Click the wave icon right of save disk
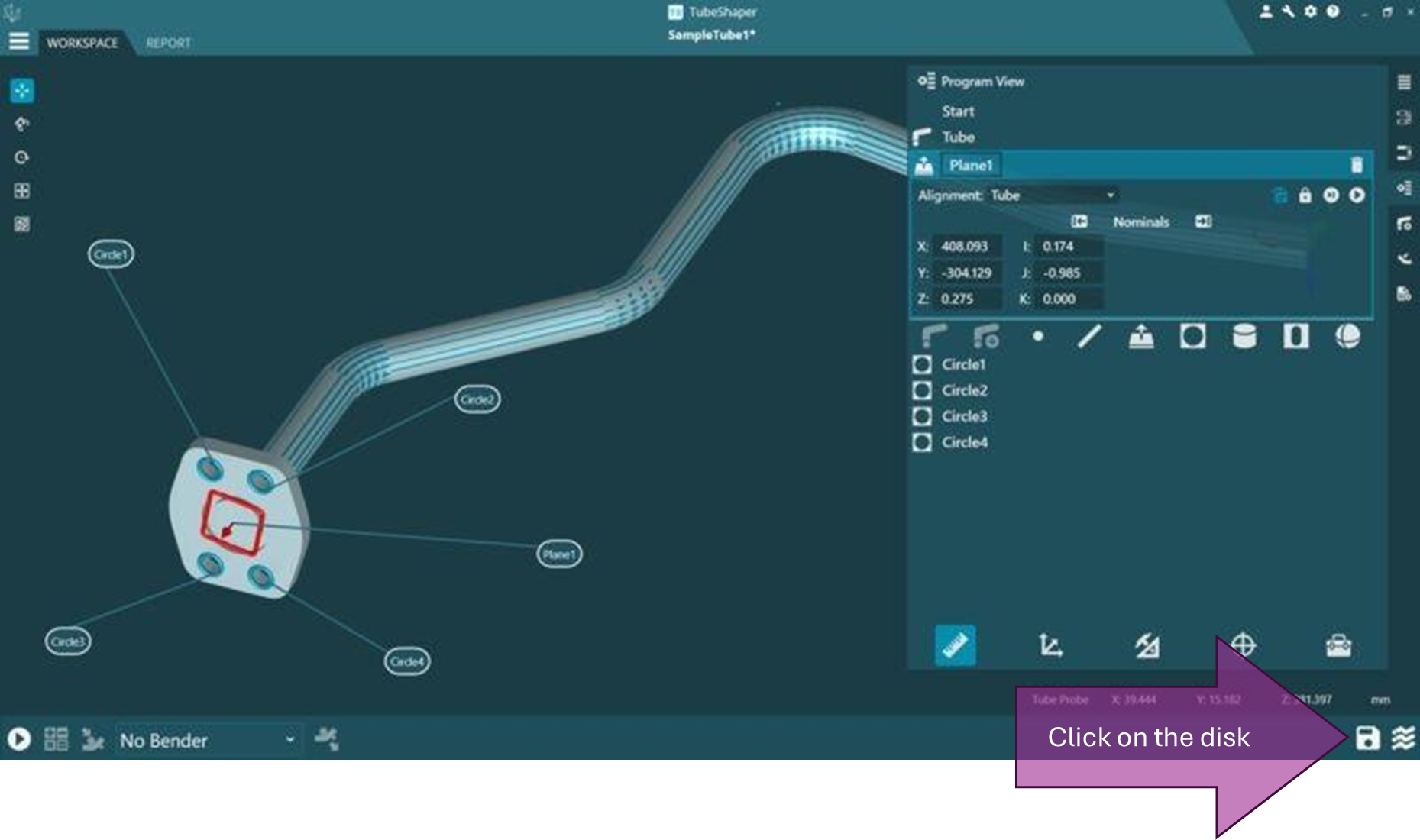This screenshot has width=1420, height=840. (1403, 738)
